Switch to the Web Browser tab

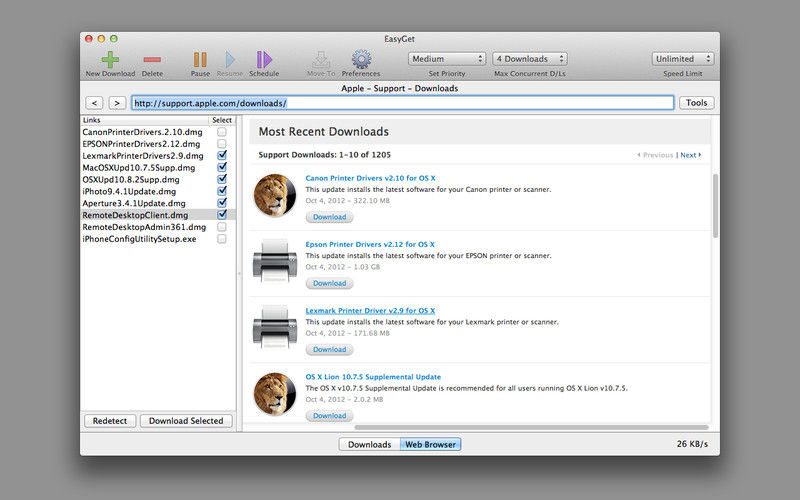click(431, 444)
